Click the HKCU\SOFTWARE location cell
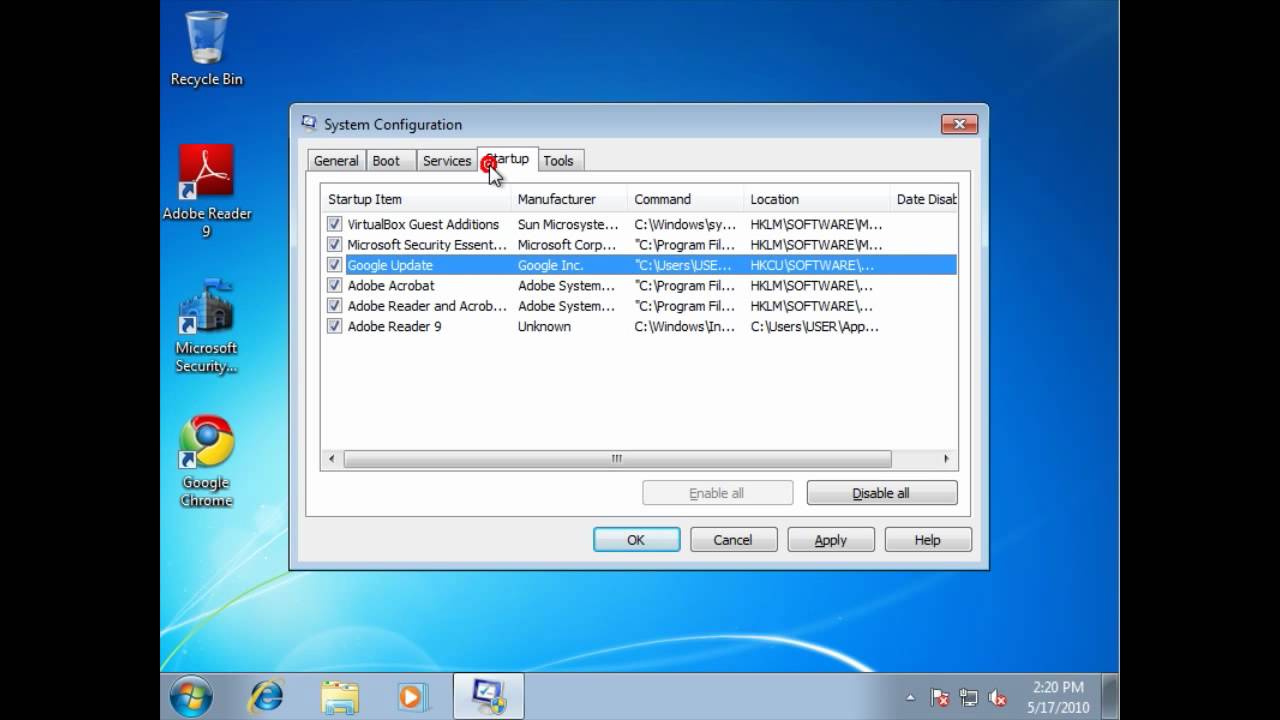 pyautogui.click(x=812, y=265)
